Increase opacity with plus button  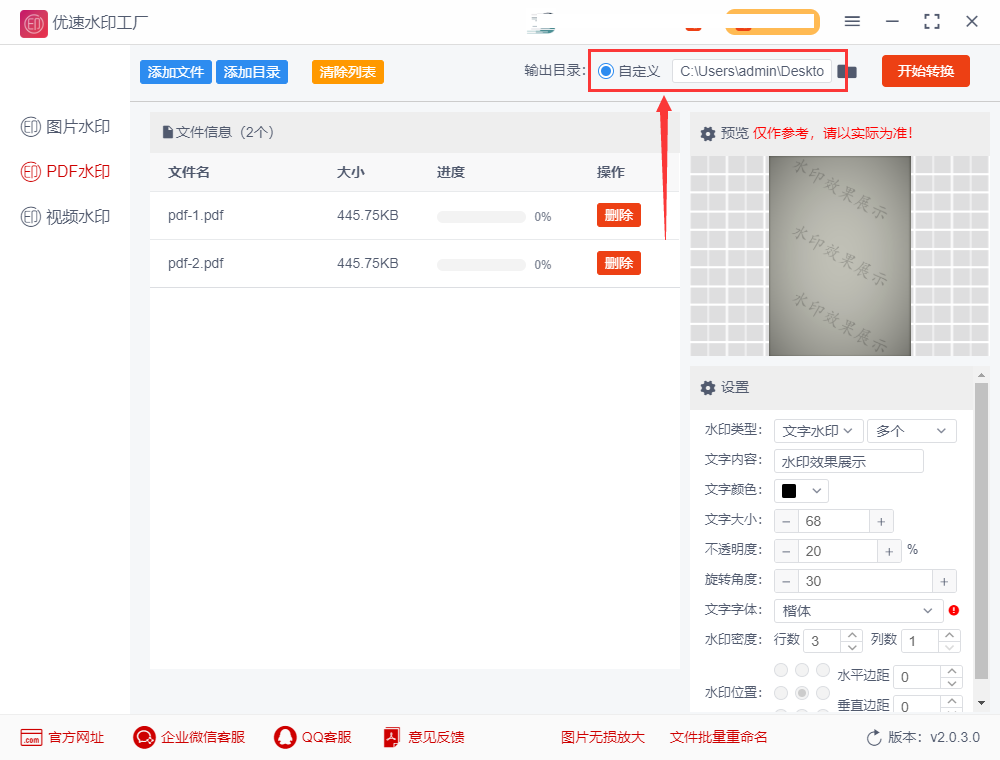889,552
